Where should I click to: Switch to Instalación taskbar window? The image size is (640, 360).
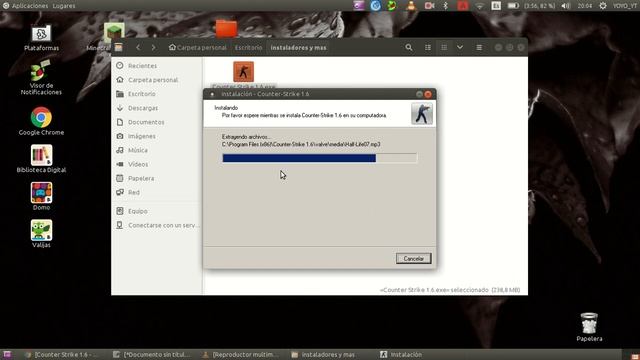[401, 355]
